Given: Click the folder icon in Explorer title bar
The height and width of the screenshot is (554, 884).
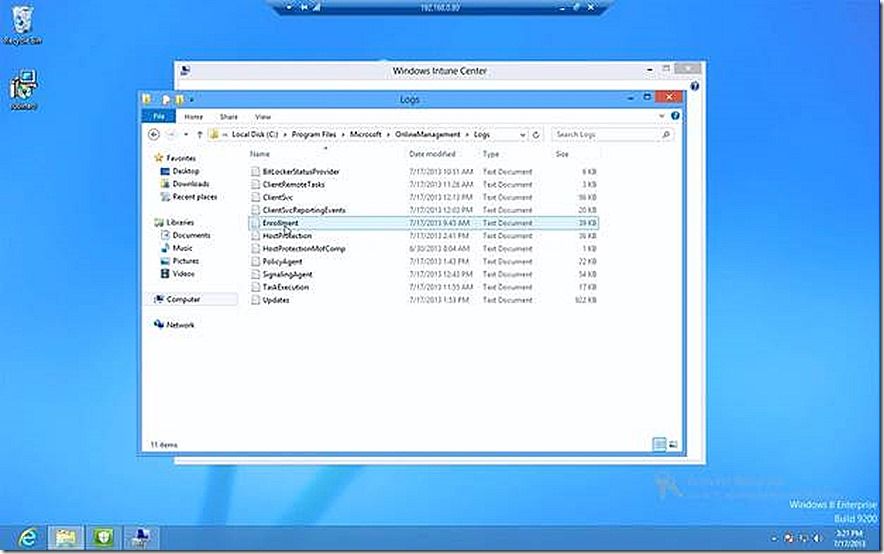Looking at the screenshot, I should (147, 99).
